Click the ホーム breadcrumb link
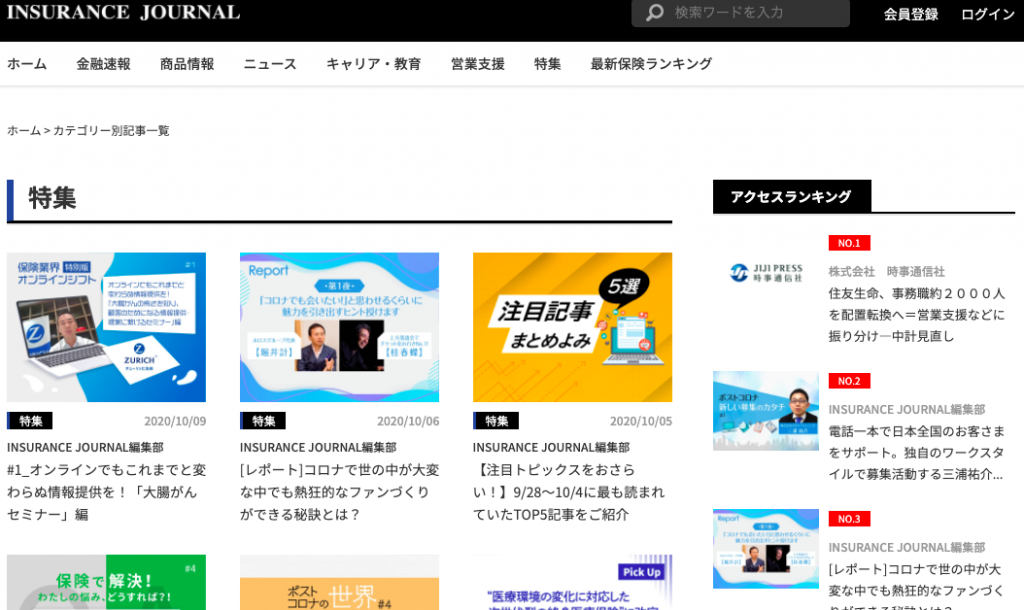 (24, 131)
